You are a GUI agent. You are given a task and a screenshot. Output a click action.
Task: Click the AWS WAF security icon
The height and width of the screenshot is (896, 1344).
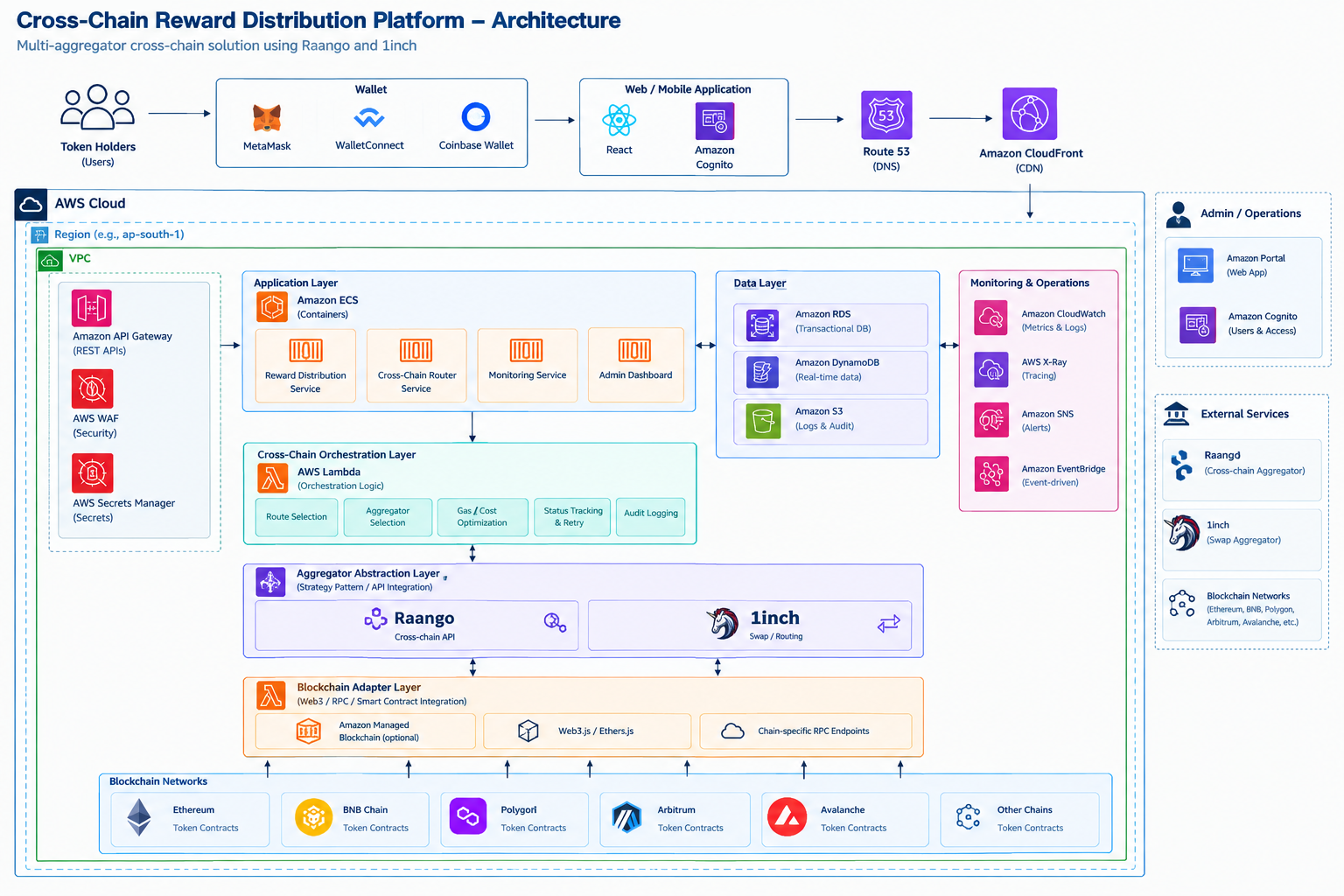coord(93,389)
